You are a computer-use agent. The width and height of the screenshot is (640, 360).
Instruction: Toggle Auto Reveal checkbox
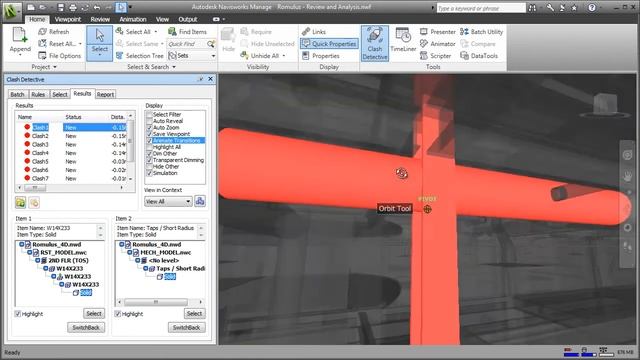149,121
